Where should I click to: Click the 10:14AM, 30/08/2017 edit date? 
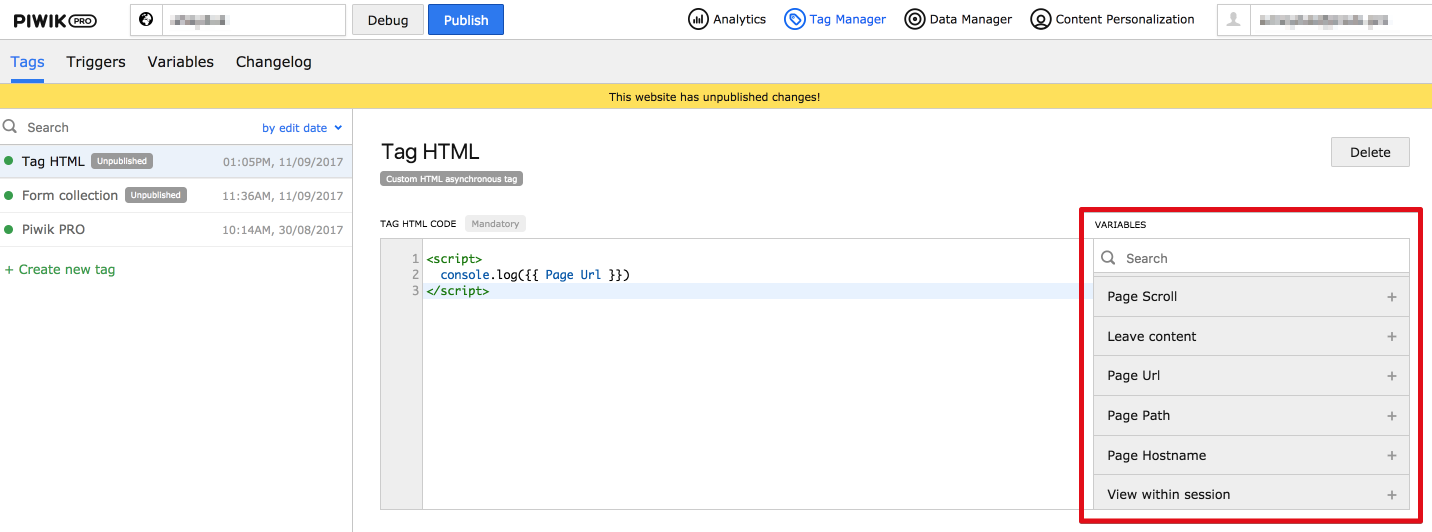[x=283, y=230]
